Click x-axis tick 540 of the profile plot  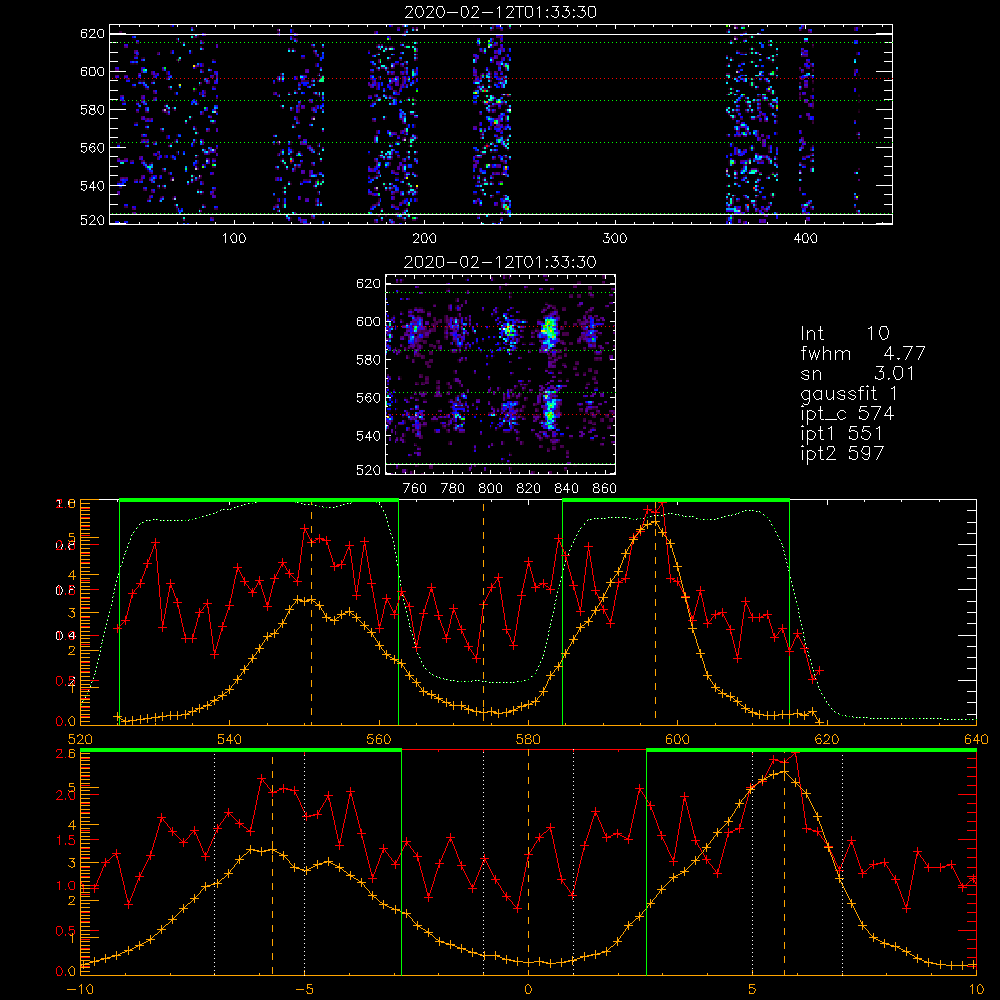230,739
